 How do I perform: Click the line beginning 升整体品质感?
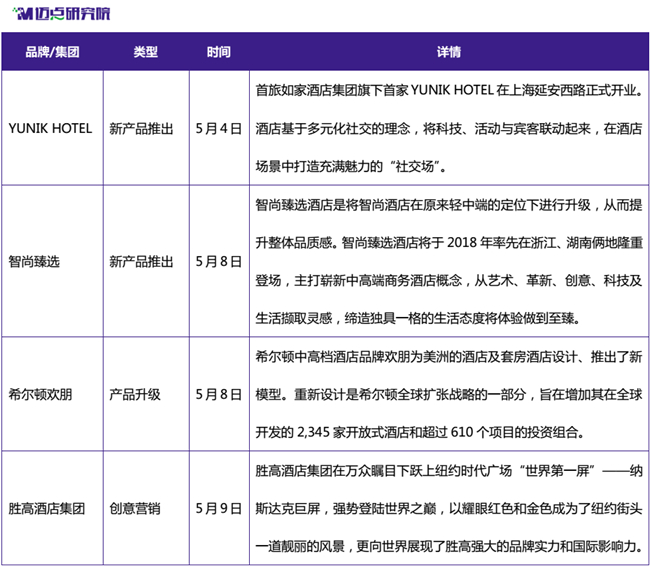coord(449,243)
